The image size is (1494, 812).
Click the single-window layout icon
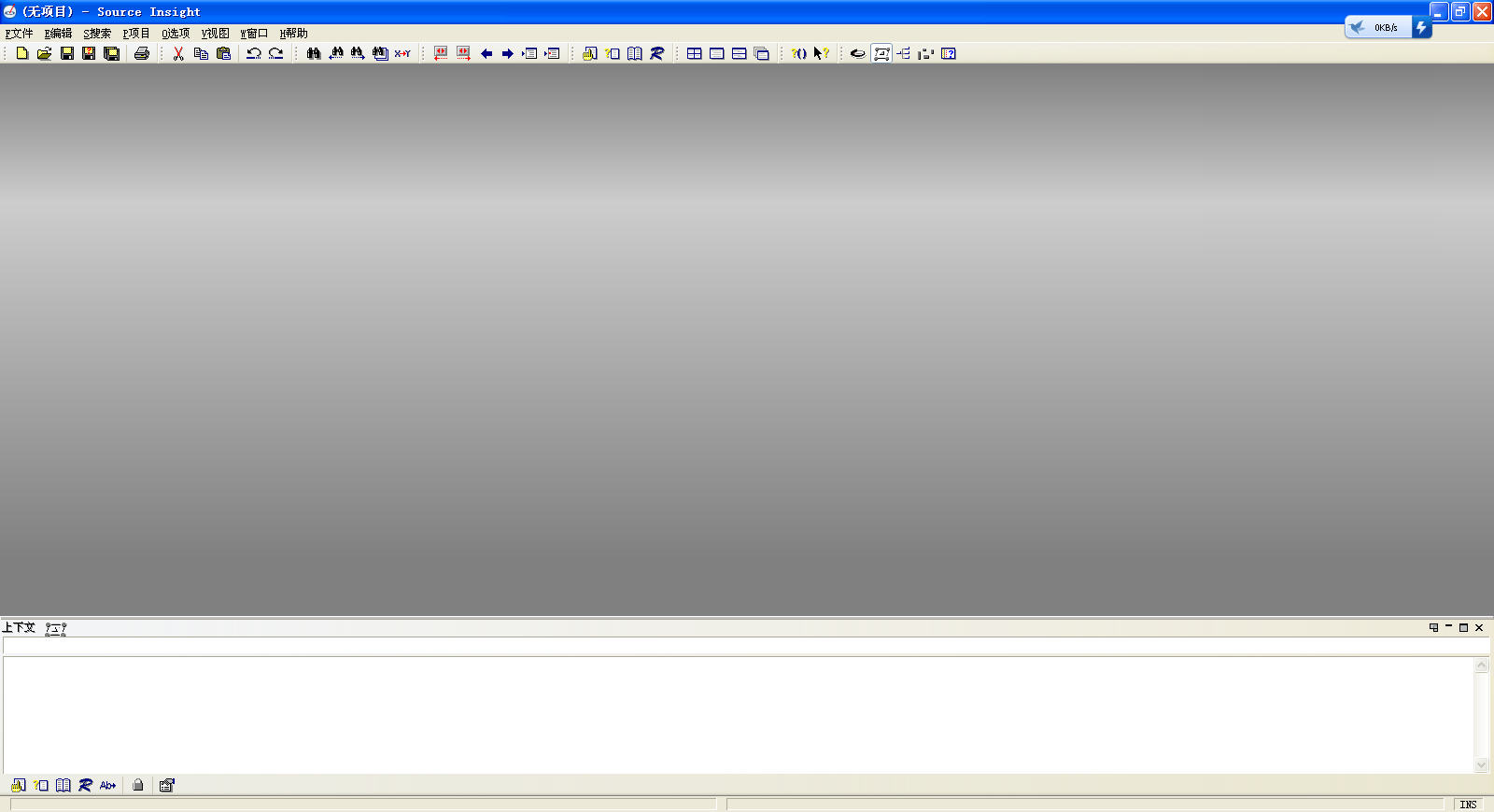pos(717,53)
